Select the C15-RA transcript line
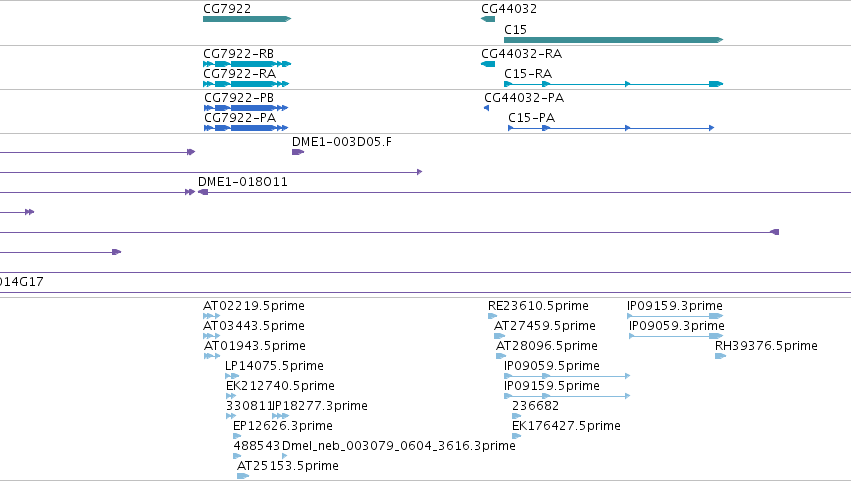 [x=613, y=84]
